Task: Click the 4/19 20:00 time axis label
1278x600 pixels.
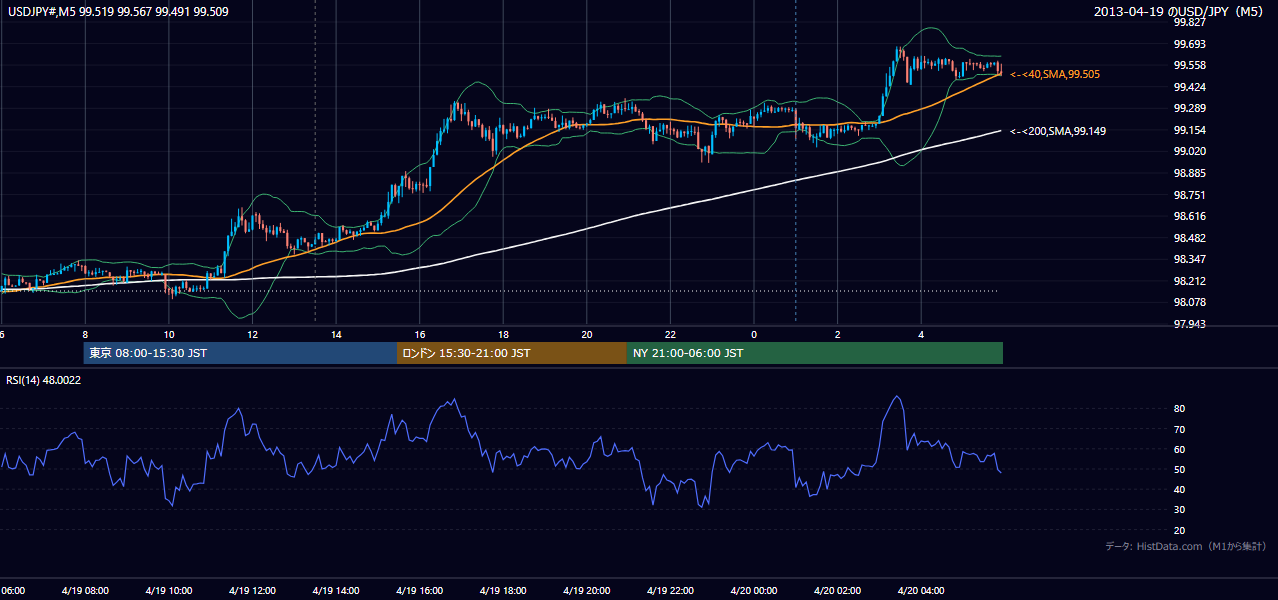Action: click(x=587, y=591)
